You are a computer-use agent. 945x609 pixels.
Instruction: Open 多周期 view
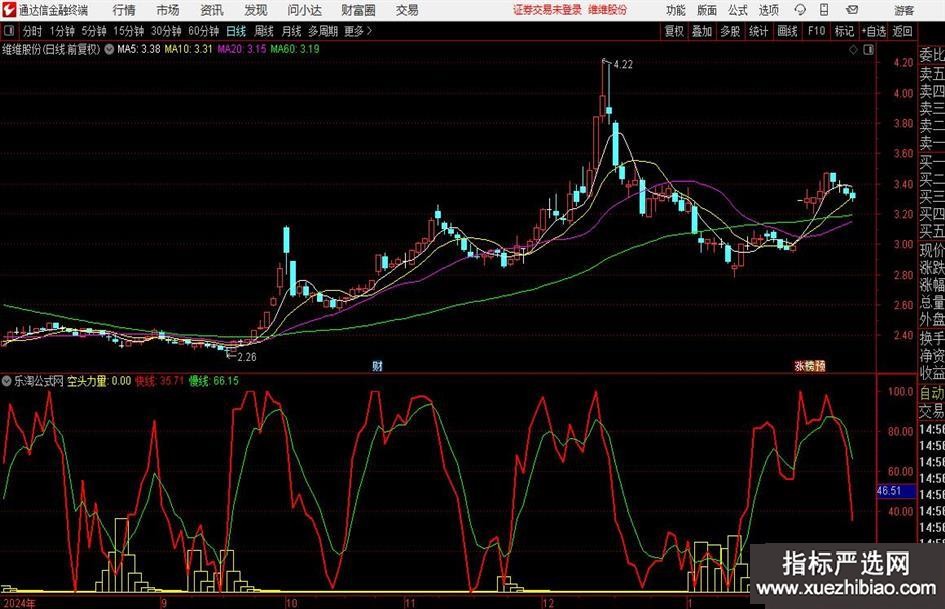coord(323,31)
